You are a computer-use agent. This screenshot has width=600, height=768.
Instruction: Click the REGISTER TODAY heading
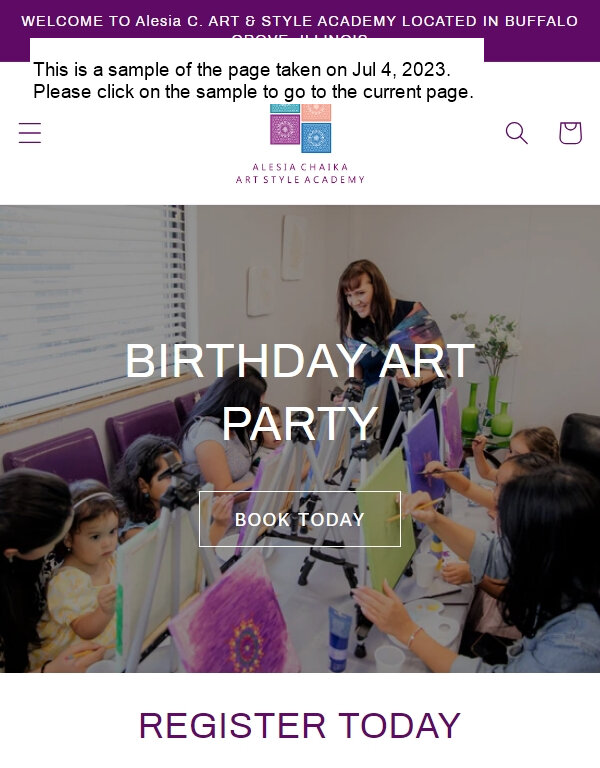(x=300, y=725)
